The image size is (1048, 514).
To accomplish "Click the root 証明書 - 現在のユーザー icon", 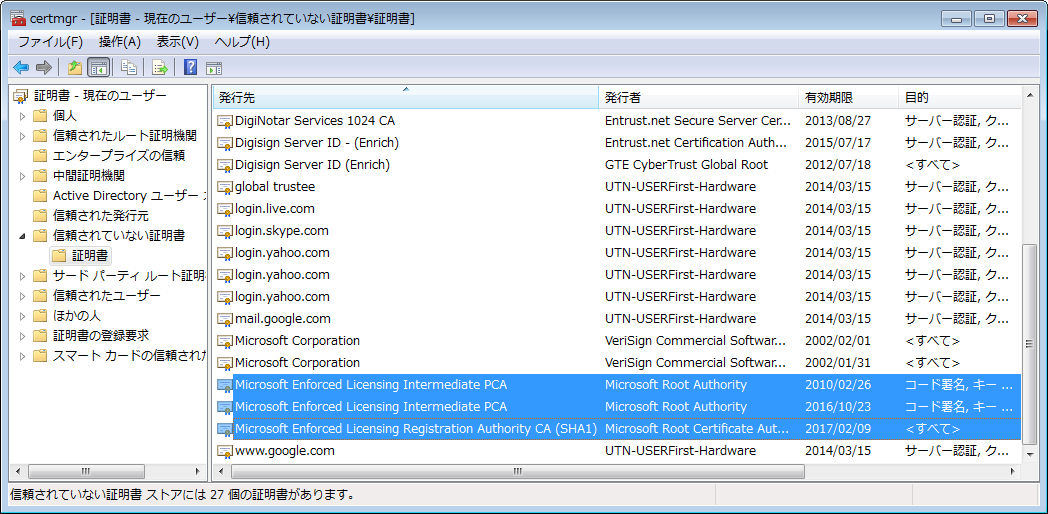I will click(21, 96).
